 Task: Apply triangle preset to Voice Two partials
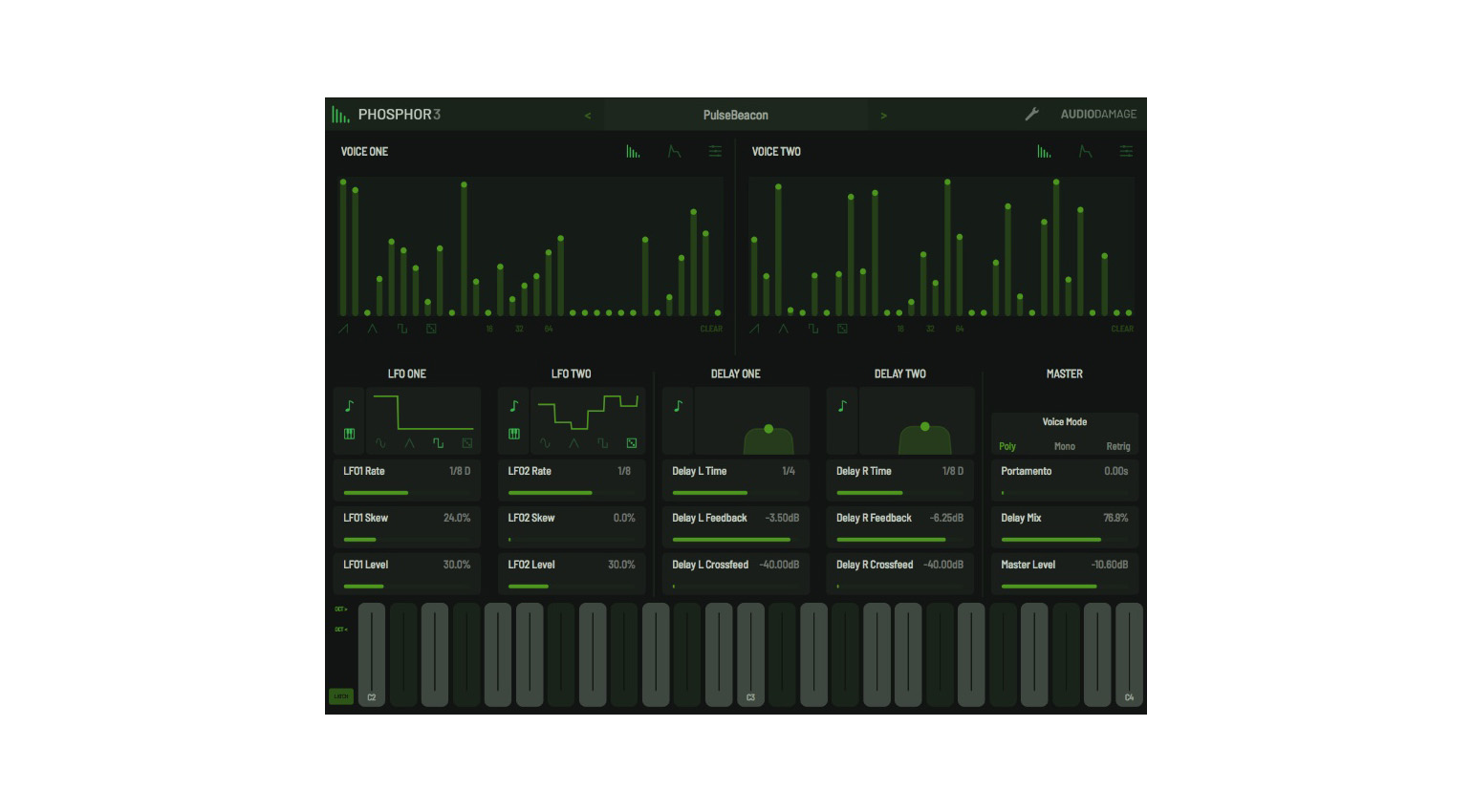(784, 329)
